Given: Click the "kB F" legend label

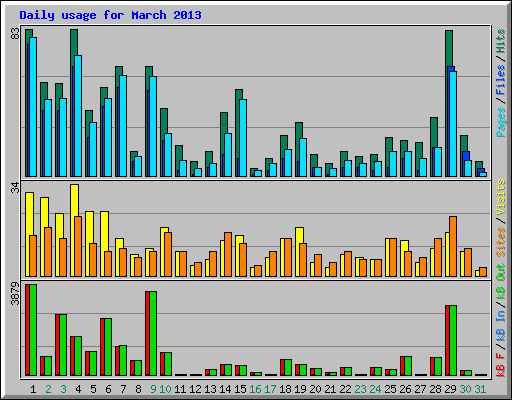Looking at the screenshot, I should (x=501, y=364).
